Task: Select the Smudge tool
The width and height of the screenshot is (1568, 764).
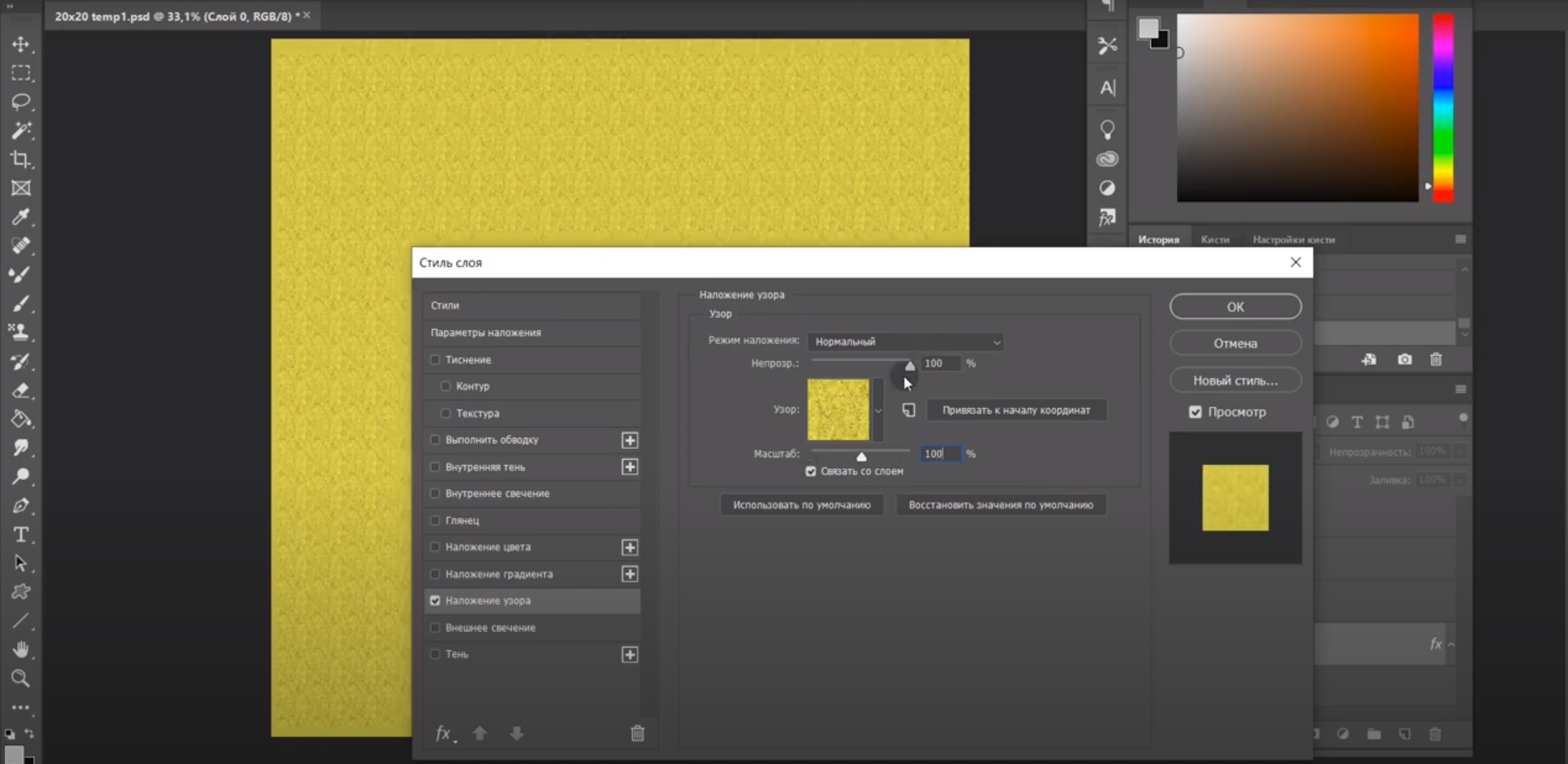Action: (21, 448)
